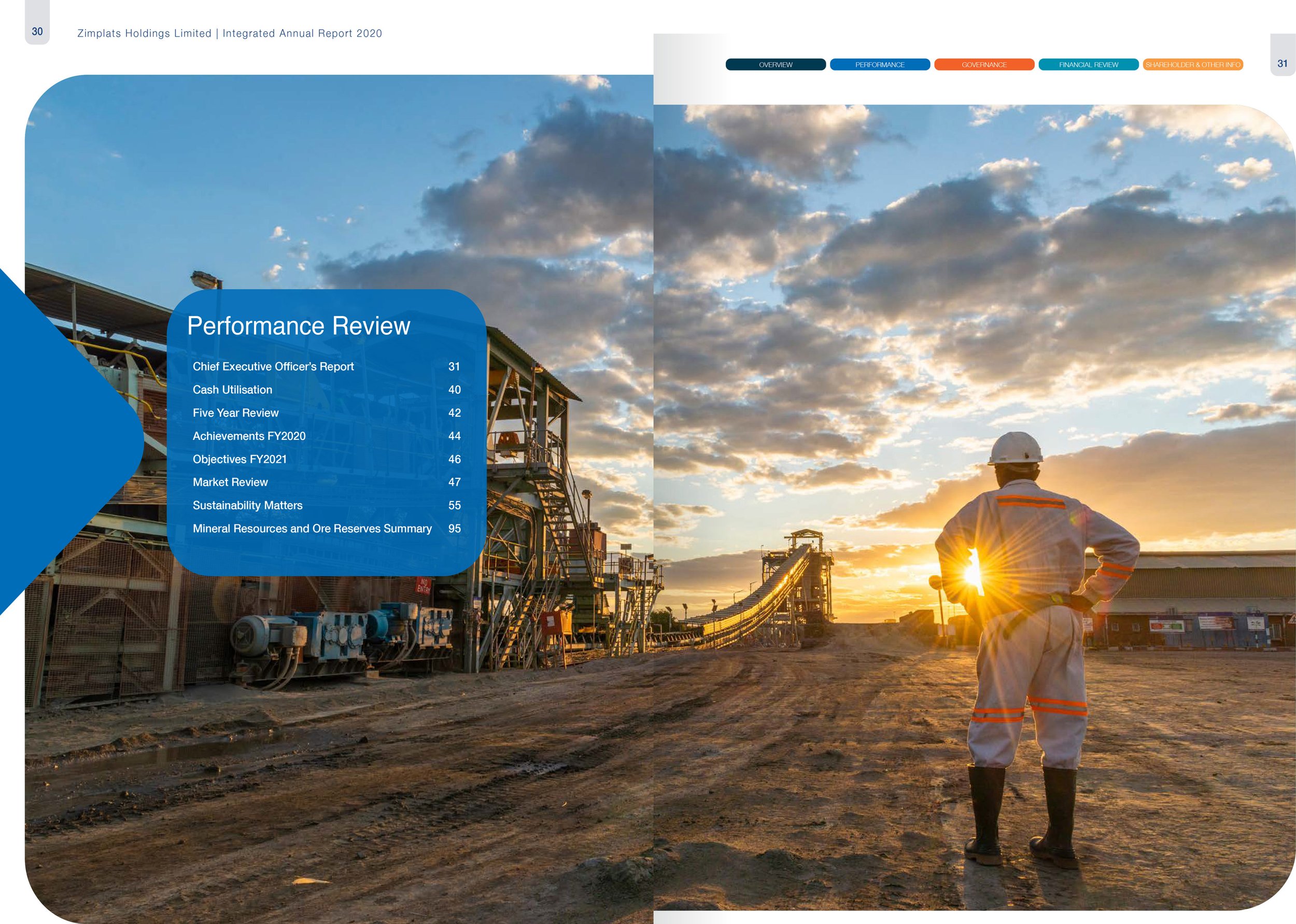Click page number 46 beside Objectives FY2021
The image size is (1296, 924).
point(454,459)
